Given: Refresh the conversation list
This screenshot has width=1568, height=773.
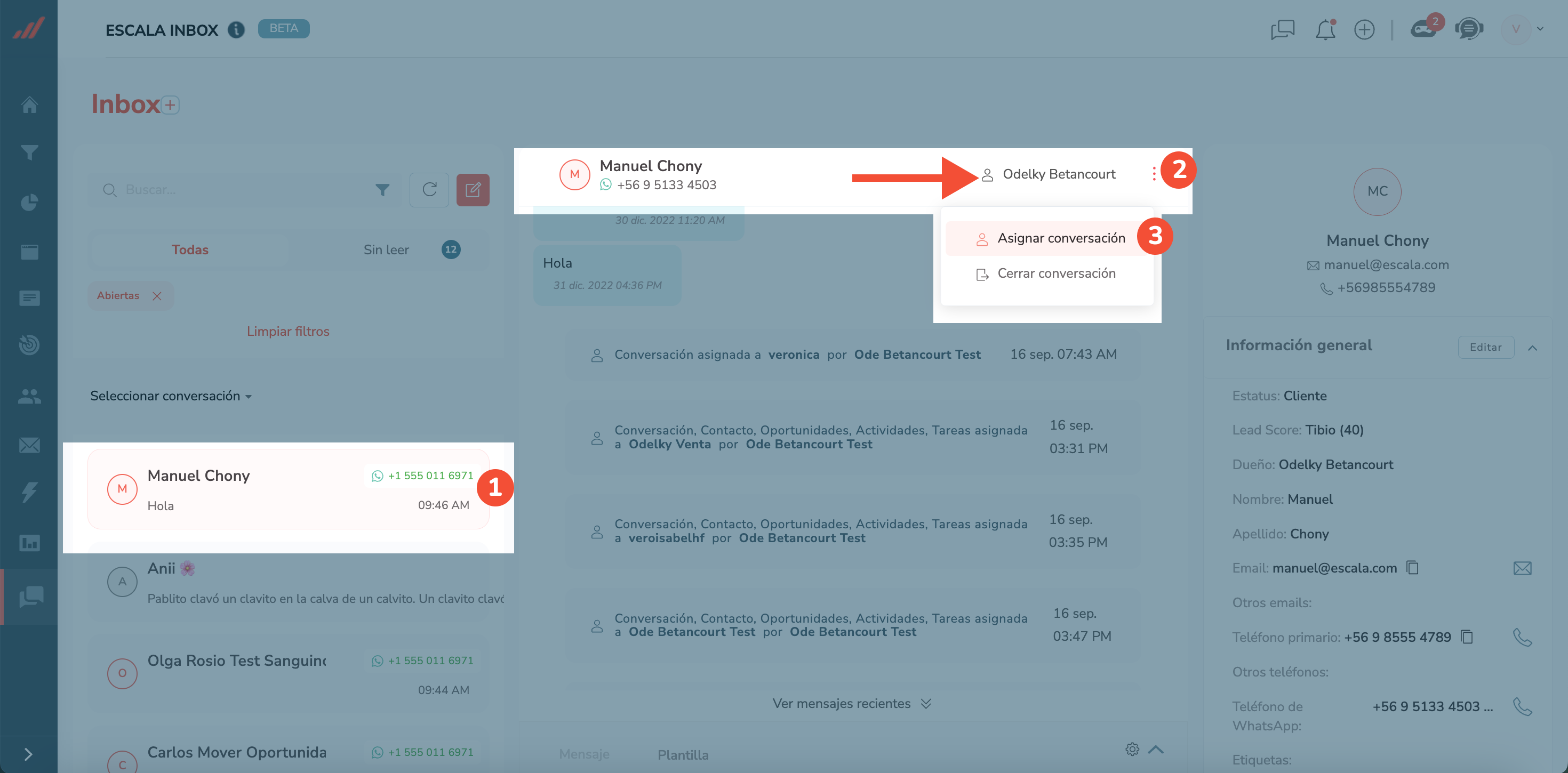Looking at the screenshot, I should [429, 190].
